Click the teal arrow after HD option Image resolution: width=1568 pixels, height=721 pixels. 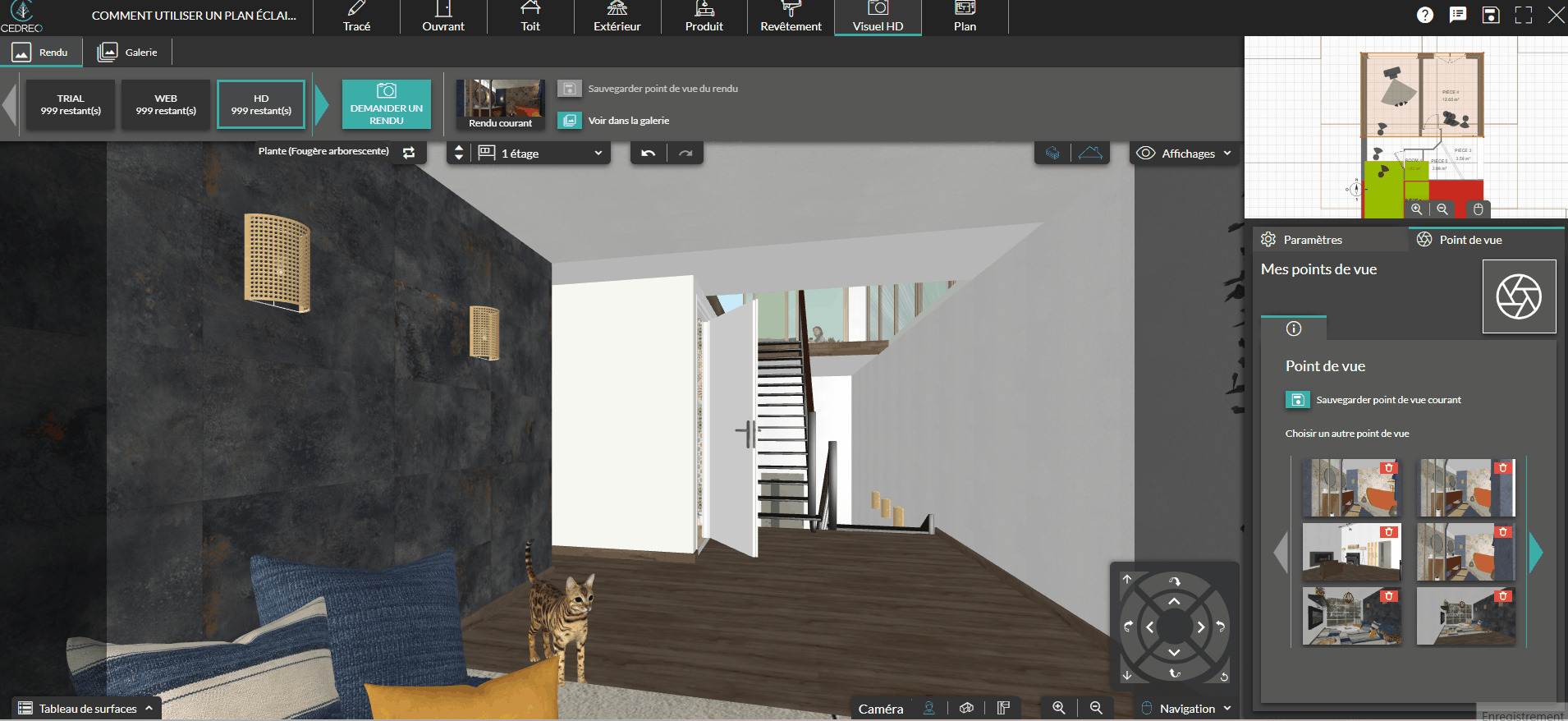(322, 104)
